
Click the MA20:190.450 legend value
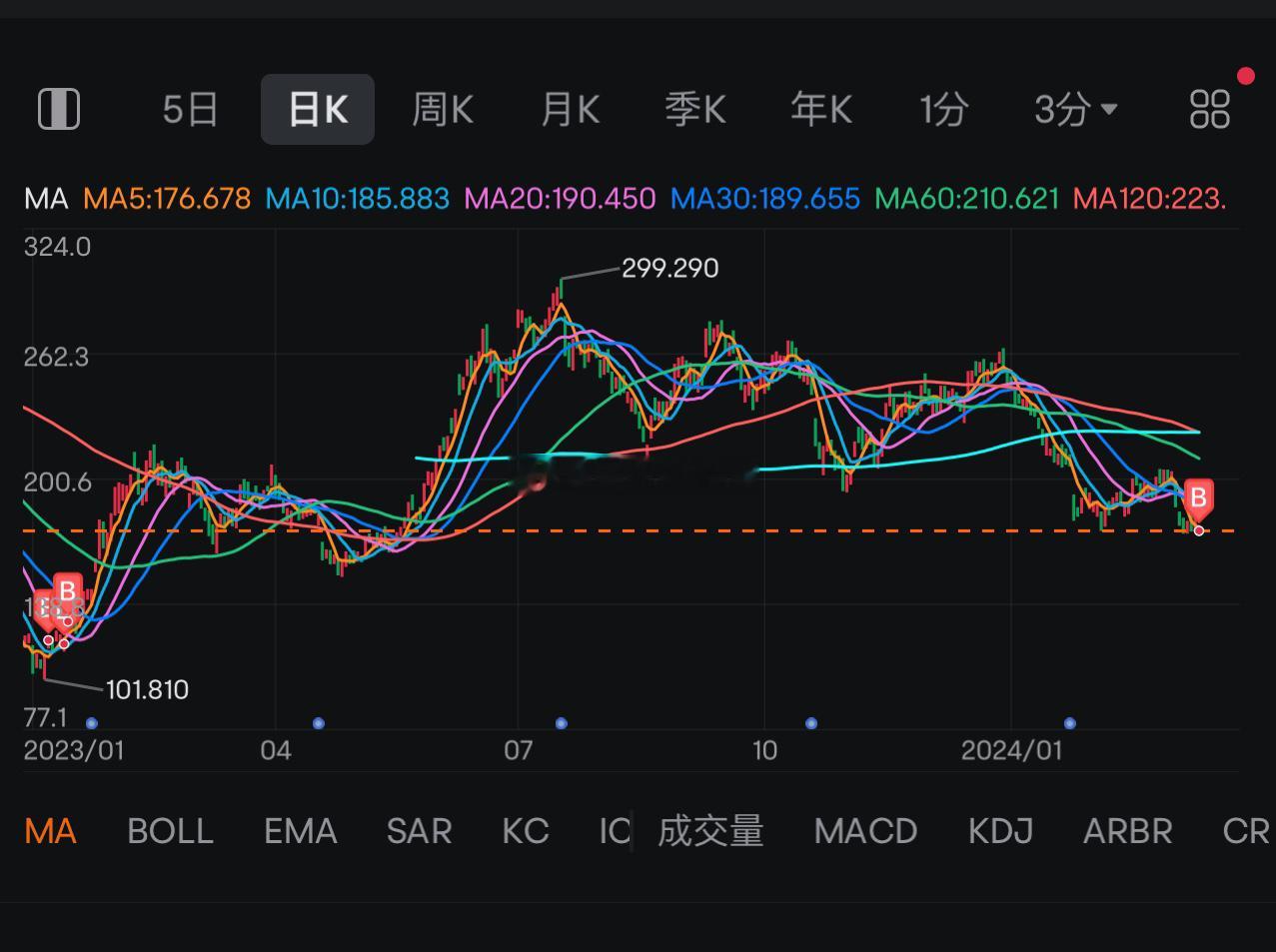561,198
